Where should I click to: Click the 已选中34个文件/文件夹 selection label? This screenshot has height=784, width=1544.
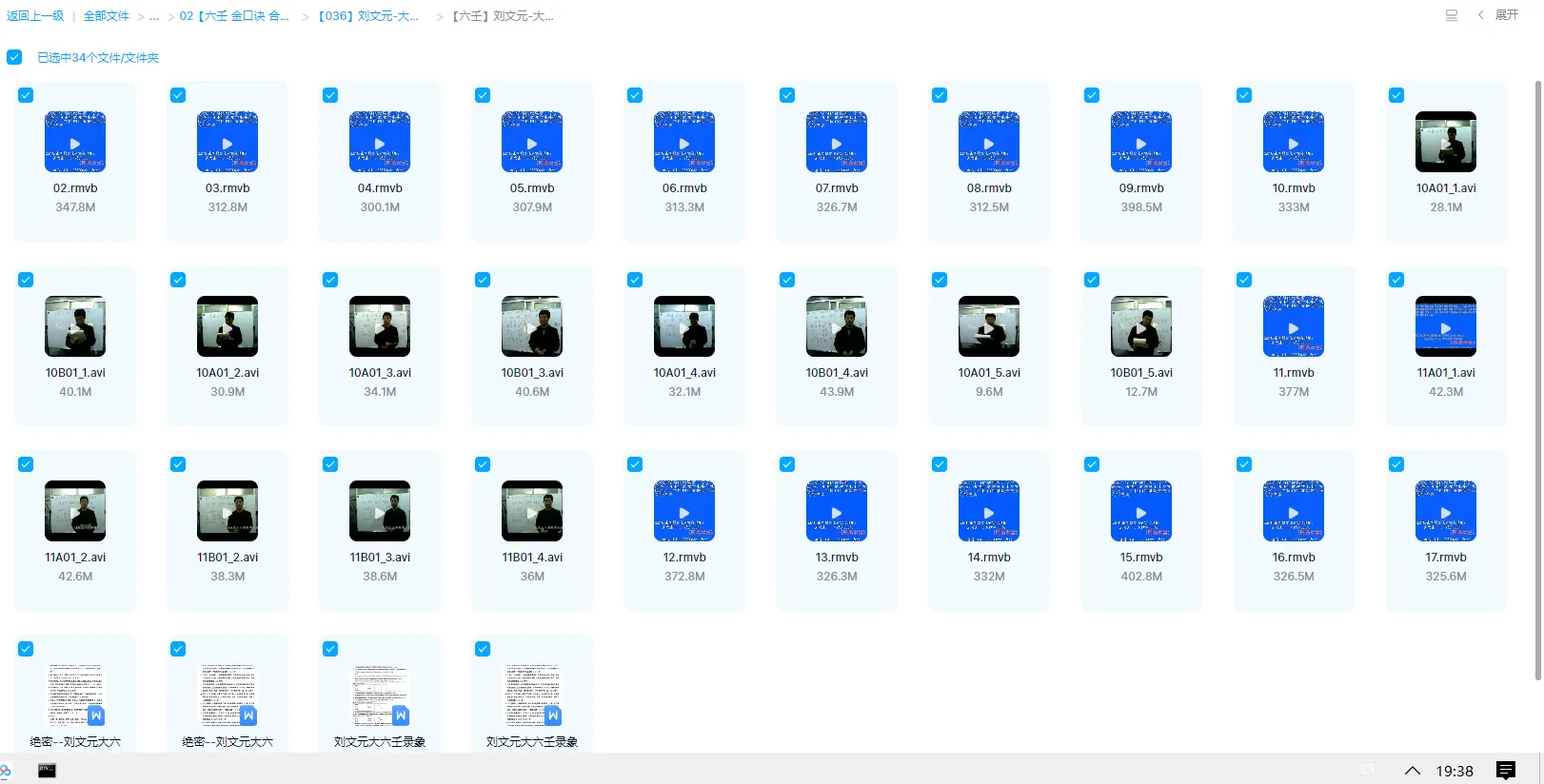[98, 58]
